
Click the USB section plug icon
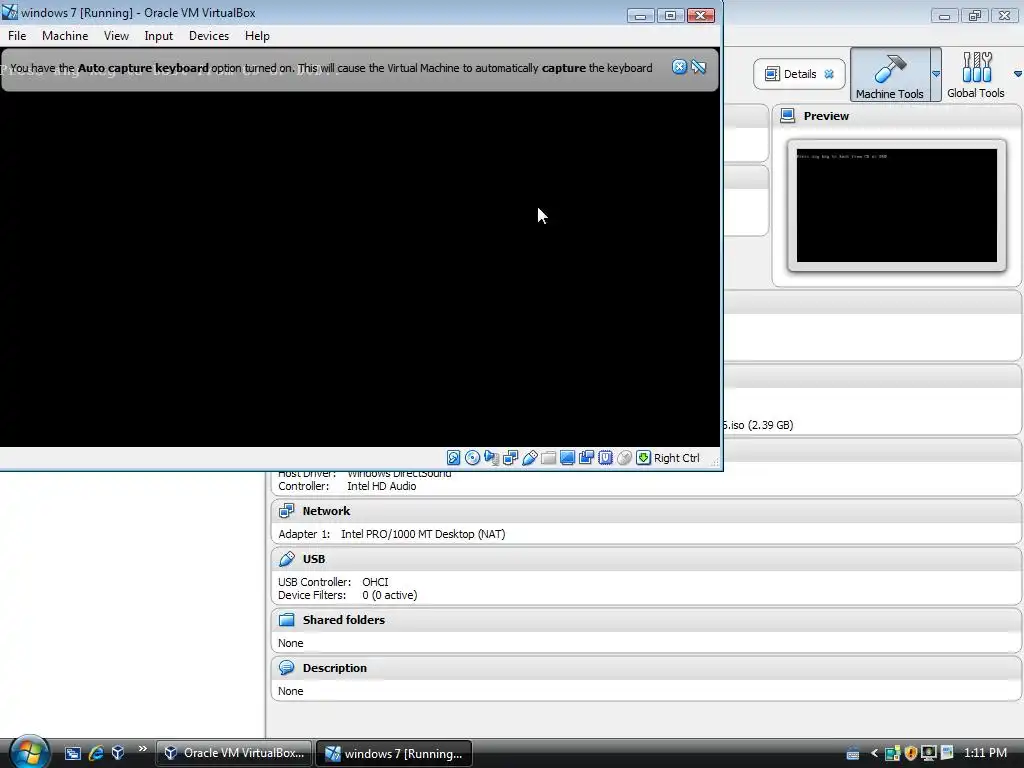[286, 559]
